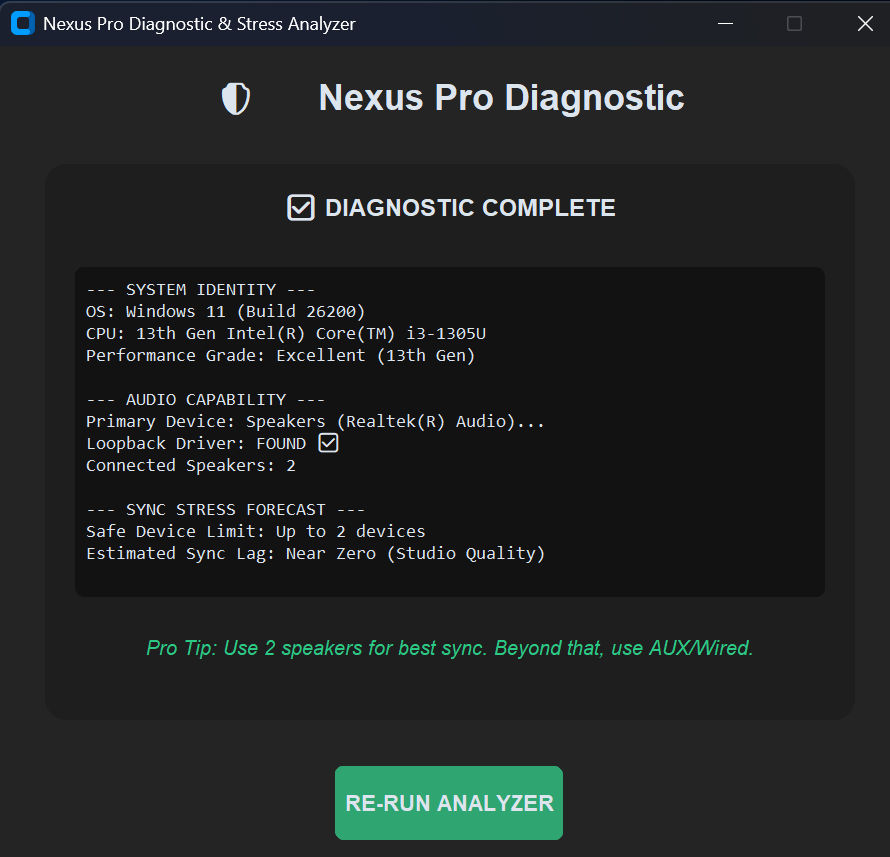Click the checkmark icon next to DIAGNOSTIC COMPLETE

300,207
